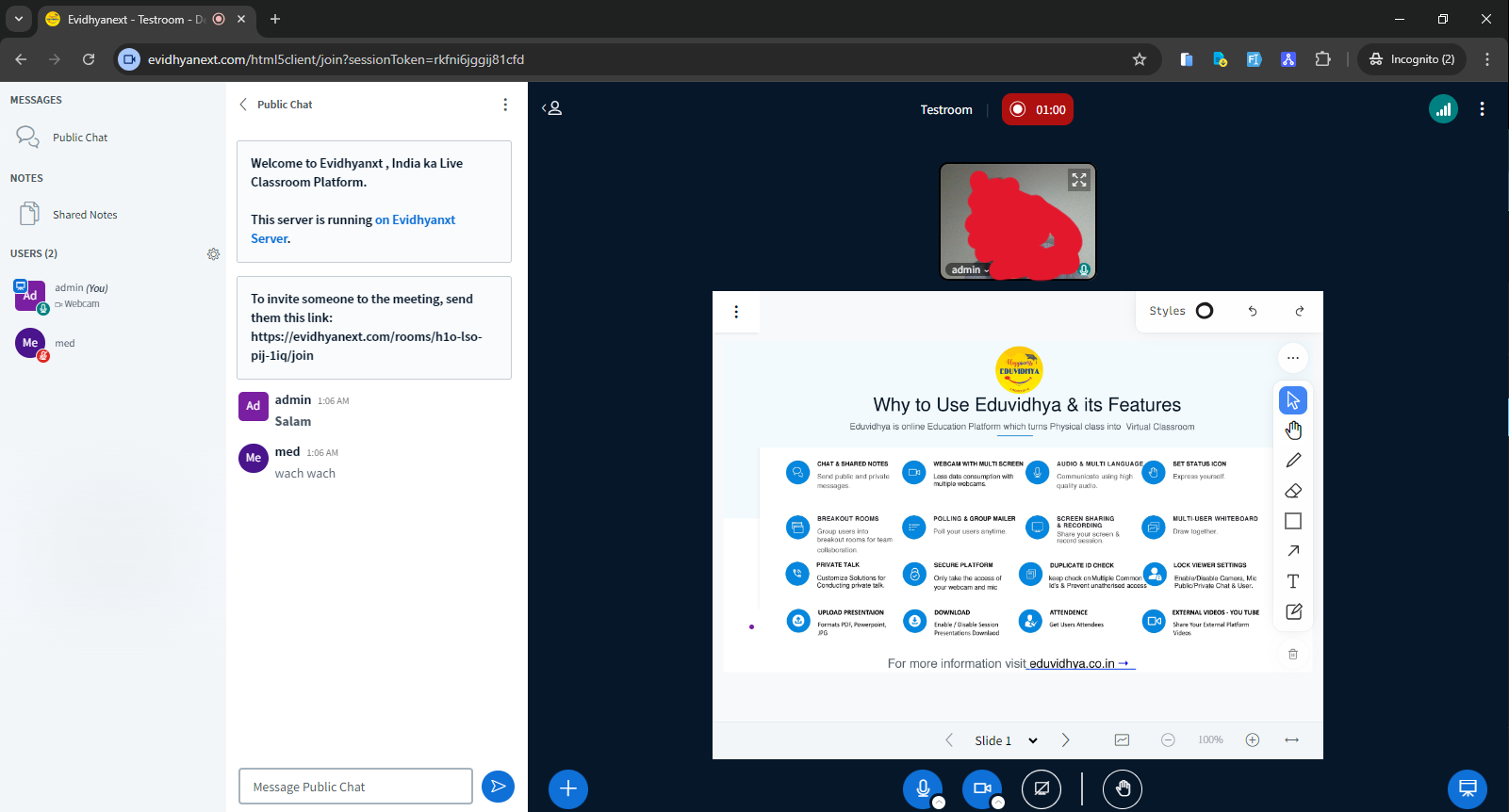Stop sharing the webcam
The image size is (1509, 812).
(982, 788)
